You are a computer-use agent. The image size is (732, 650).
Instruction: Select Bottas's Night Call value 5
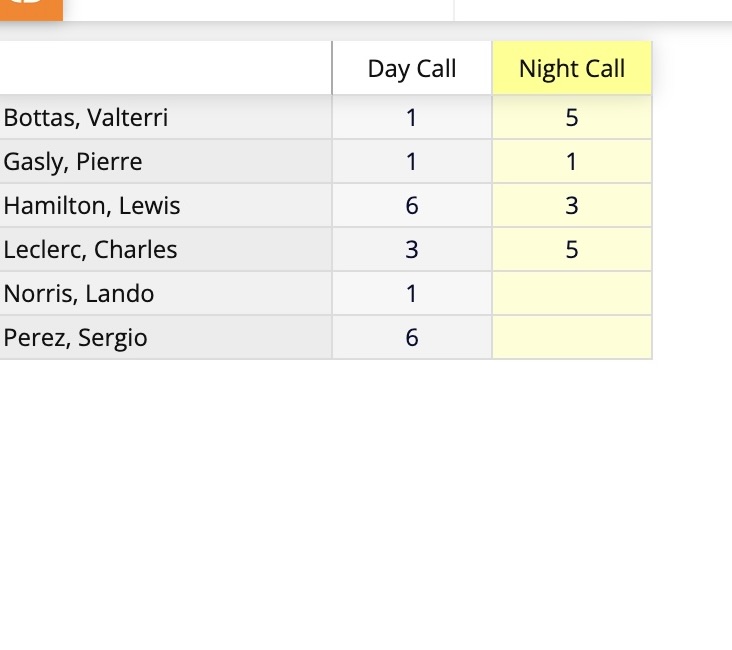(x=572, y=118)
